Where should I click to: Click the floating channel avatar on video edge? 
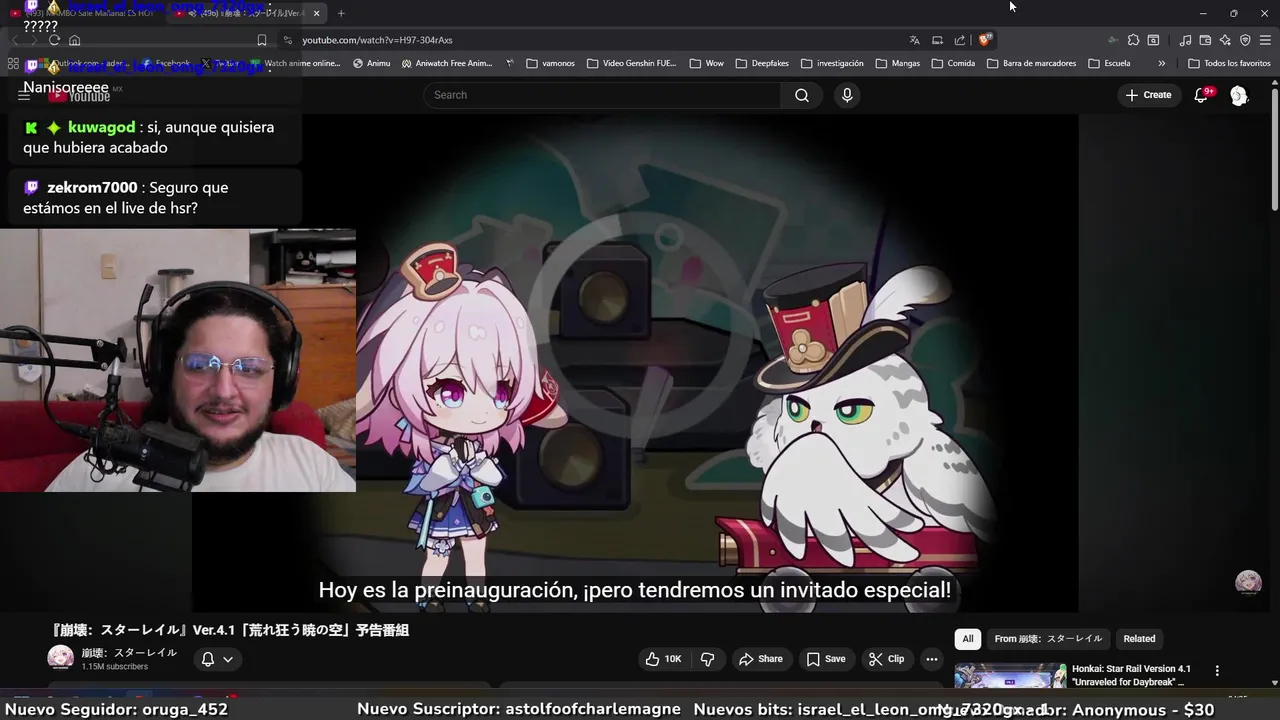(x=1248, y=583)
